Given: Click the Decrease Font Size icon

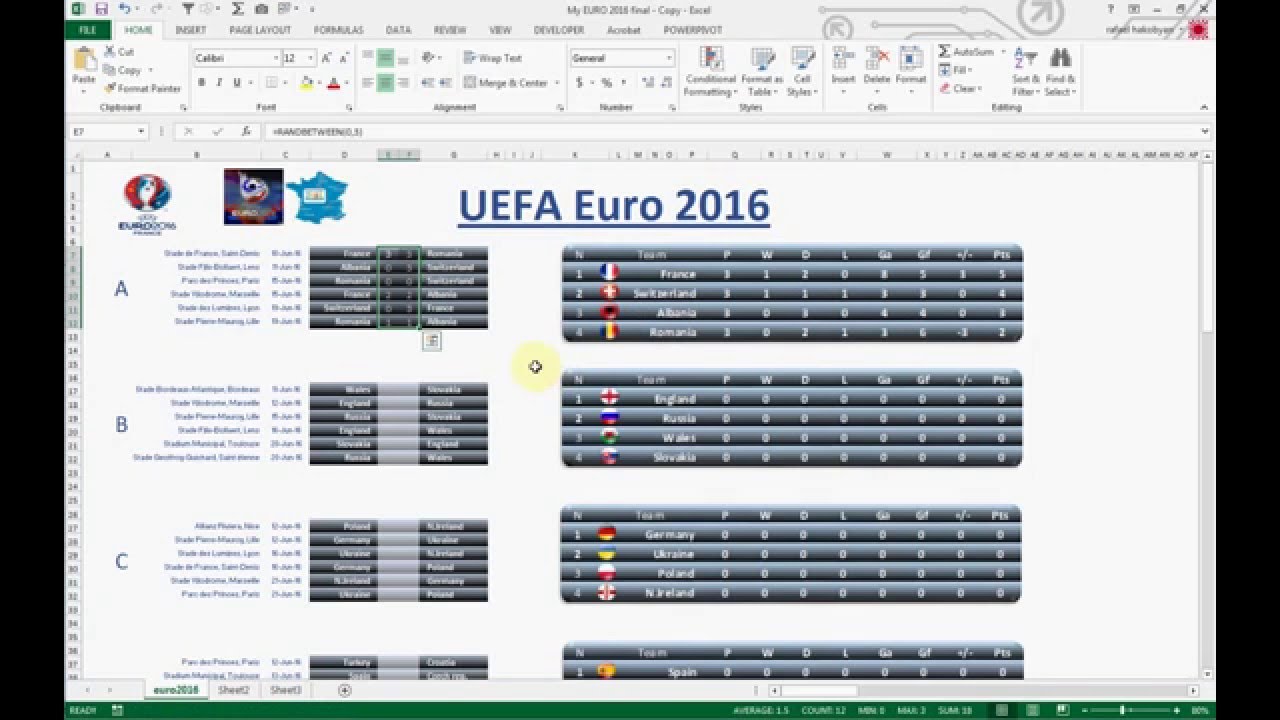Looking at the screenshot, I should click(342, 58).
